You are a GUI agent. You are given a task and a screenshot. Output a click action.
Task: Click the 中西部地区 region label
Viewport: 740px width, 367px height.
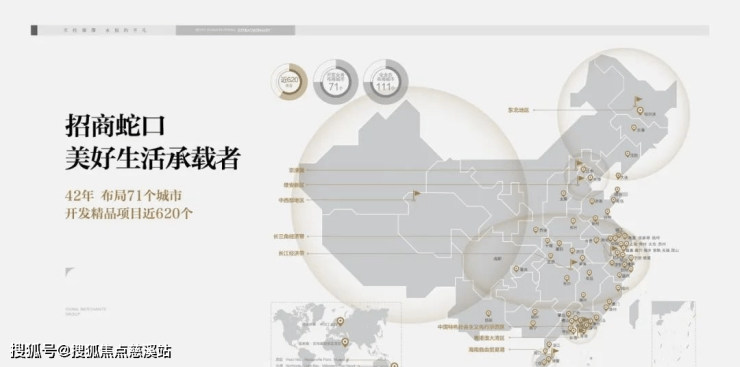click(x=291, y=200)
